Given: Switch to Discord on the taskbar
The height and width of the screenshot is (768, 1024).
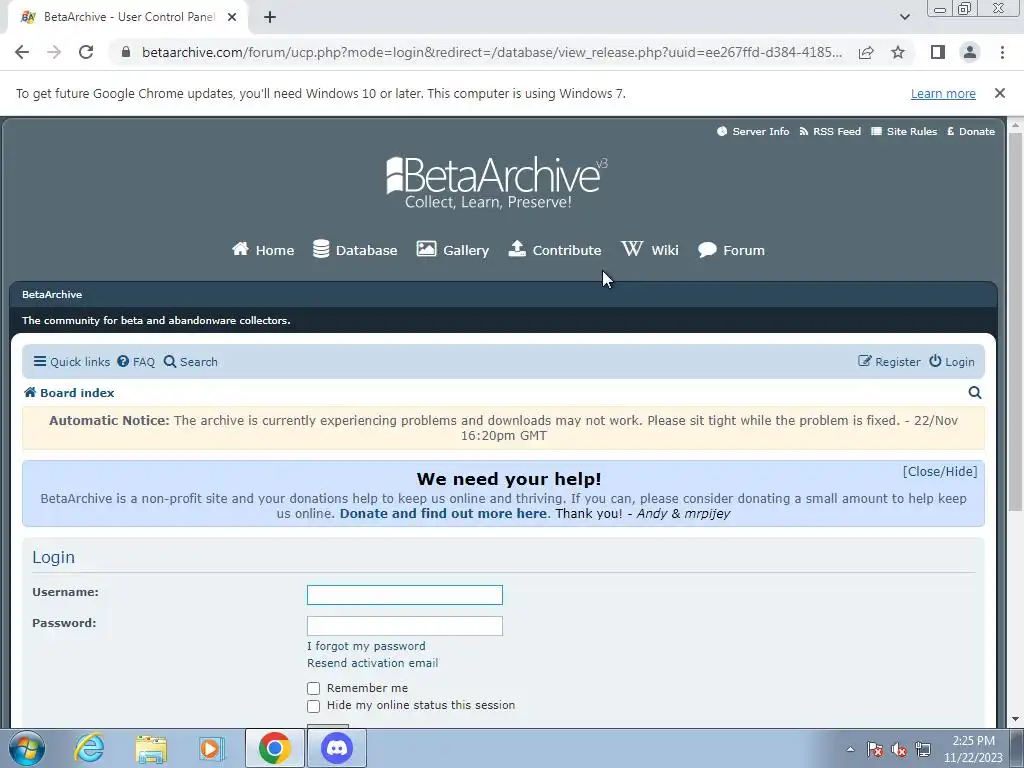Looking at the screenshot, I should tap(336, 748).
